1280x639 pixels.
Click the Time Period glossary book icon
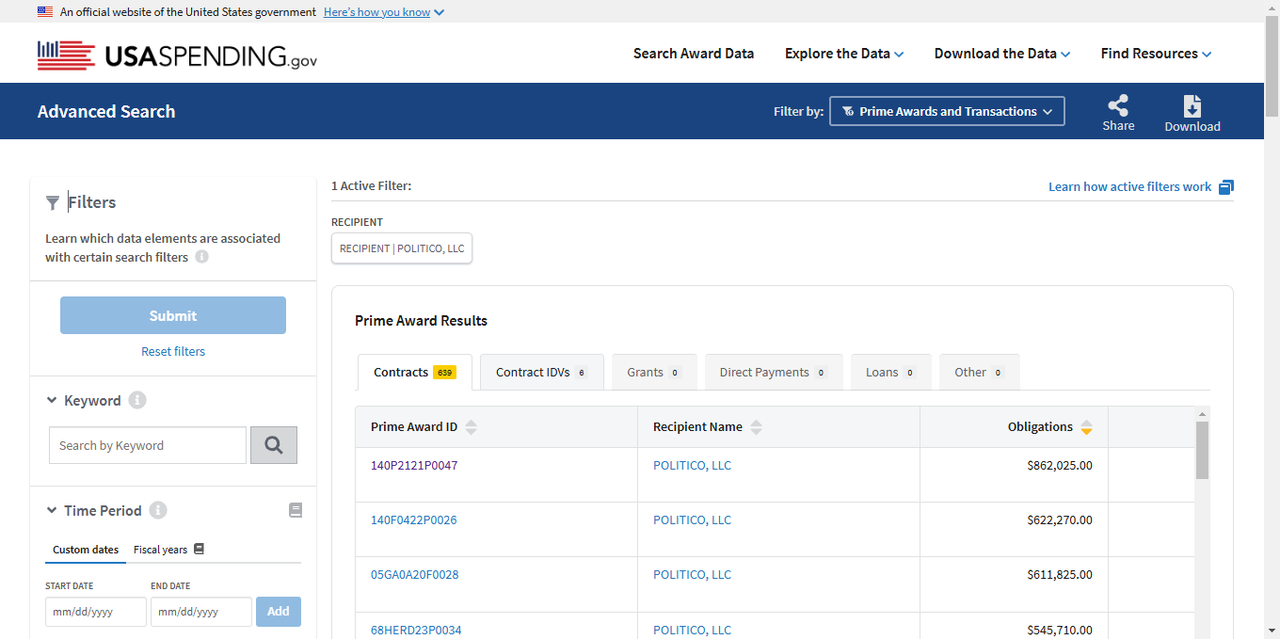click(295, 510)
